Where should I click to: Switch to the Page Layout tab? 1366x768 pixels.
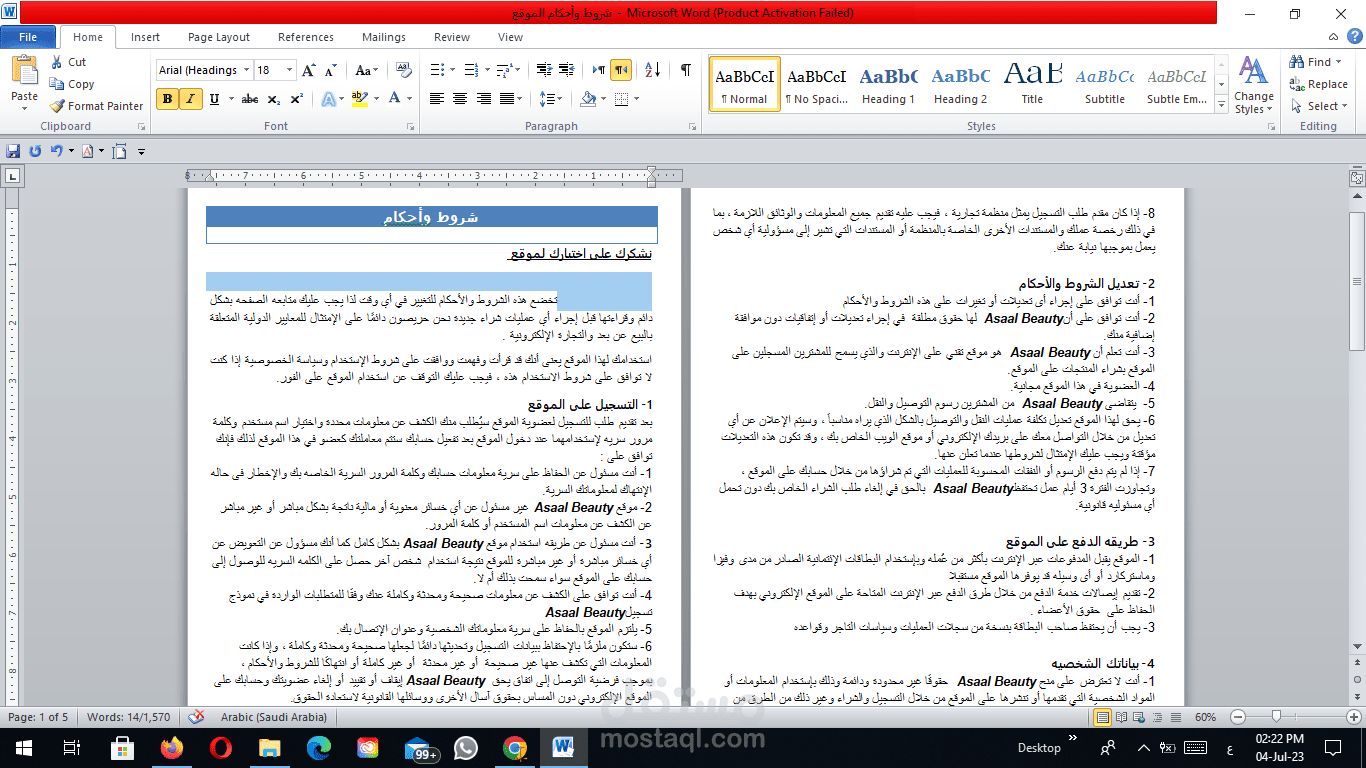219,37
